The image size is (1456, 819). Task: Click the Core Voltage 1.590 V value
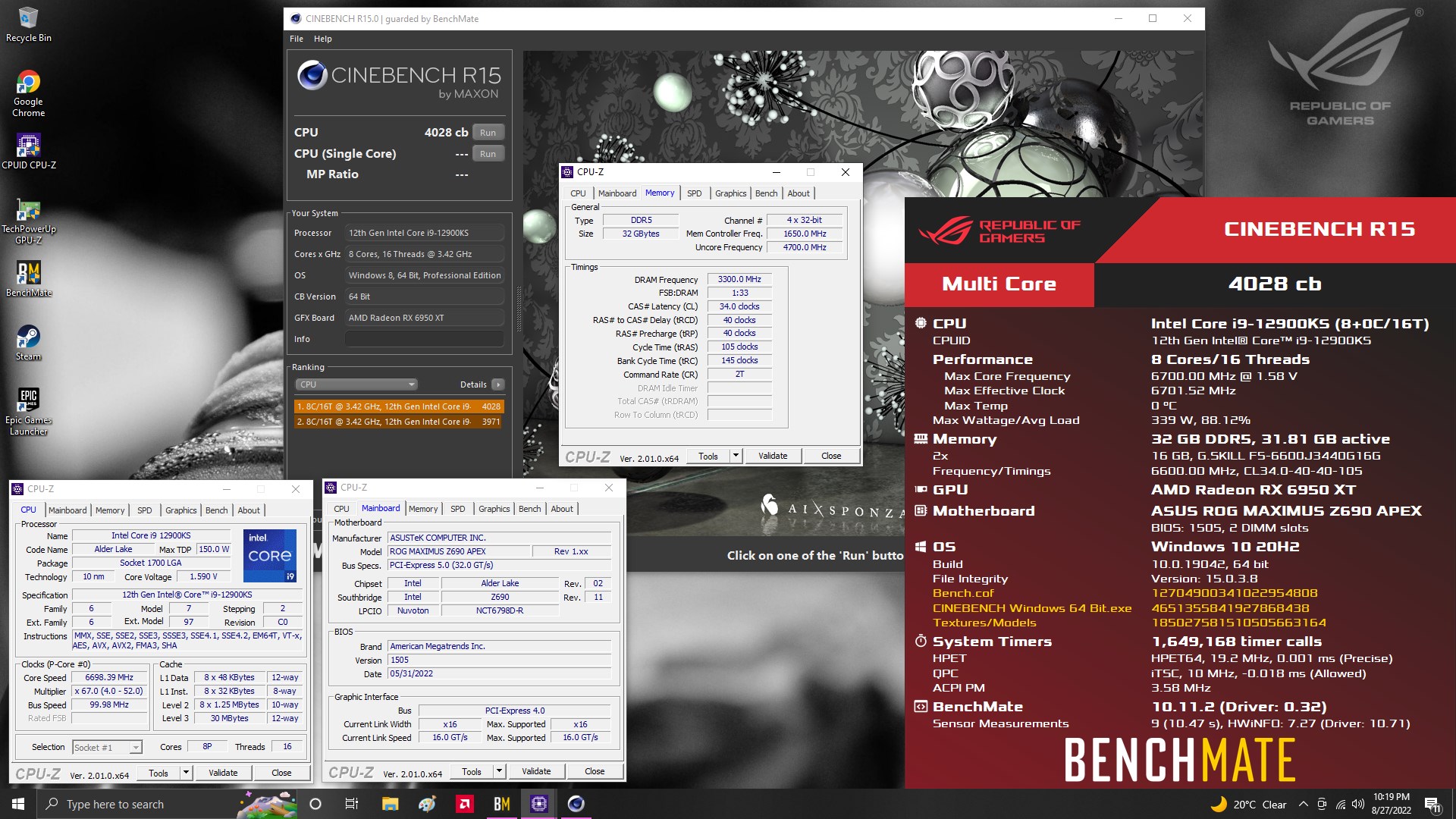click(x=203, y=576)
